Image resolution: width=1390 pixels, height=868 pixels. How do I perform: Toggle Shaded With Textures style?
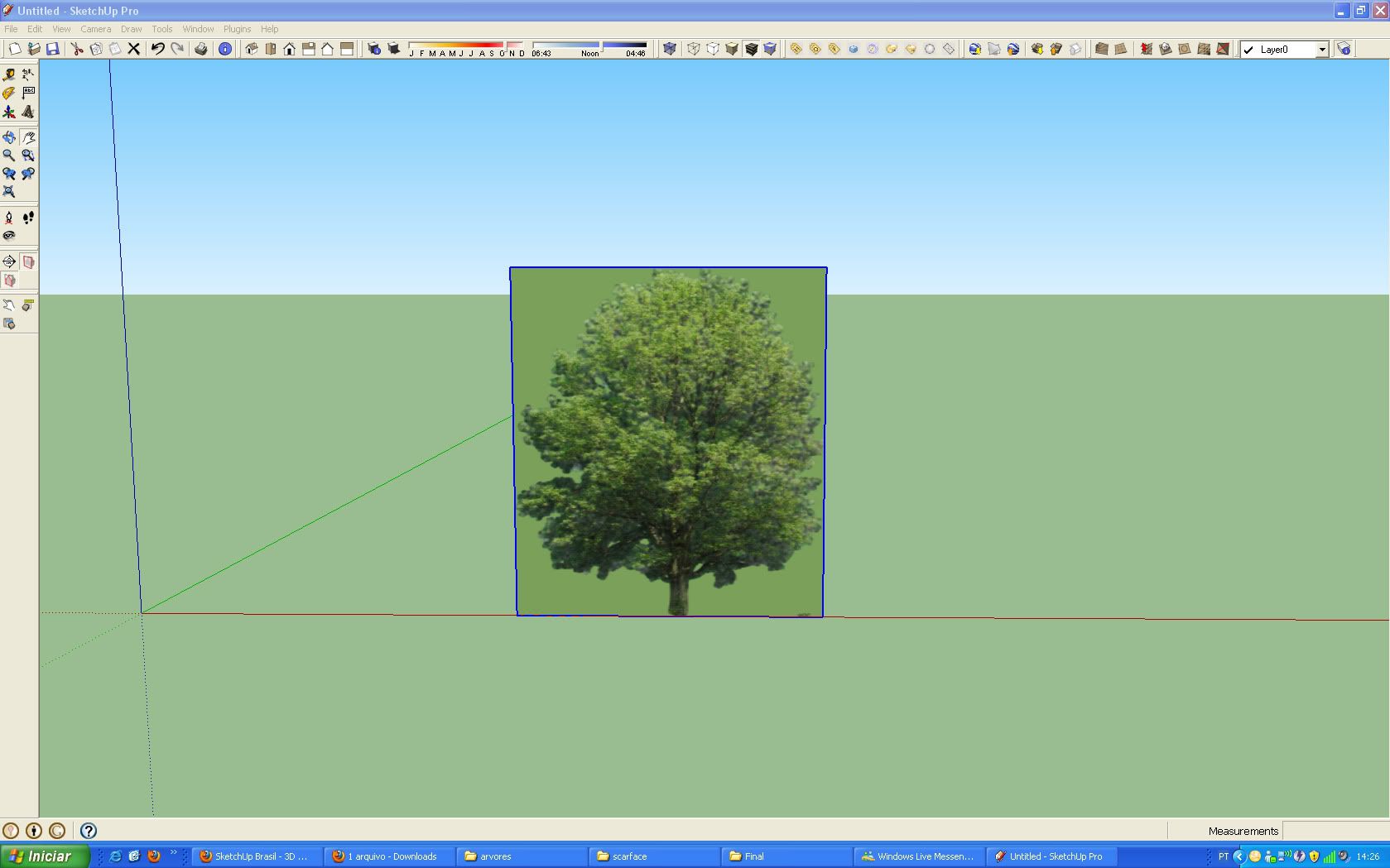[x=751, y=49]
